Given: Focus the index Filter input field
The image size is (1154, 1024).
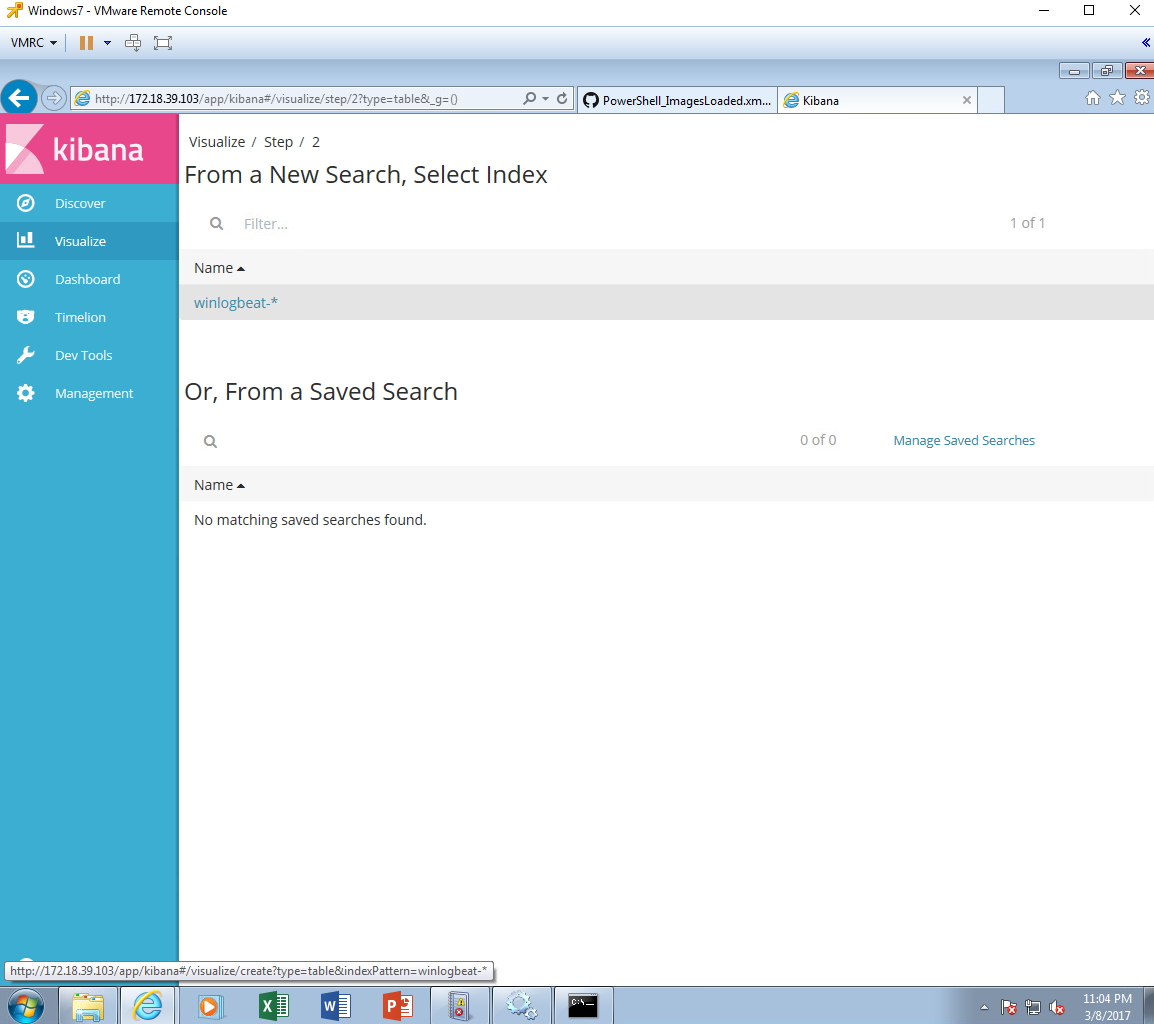Looking at the screenshot, I should 618,224.
